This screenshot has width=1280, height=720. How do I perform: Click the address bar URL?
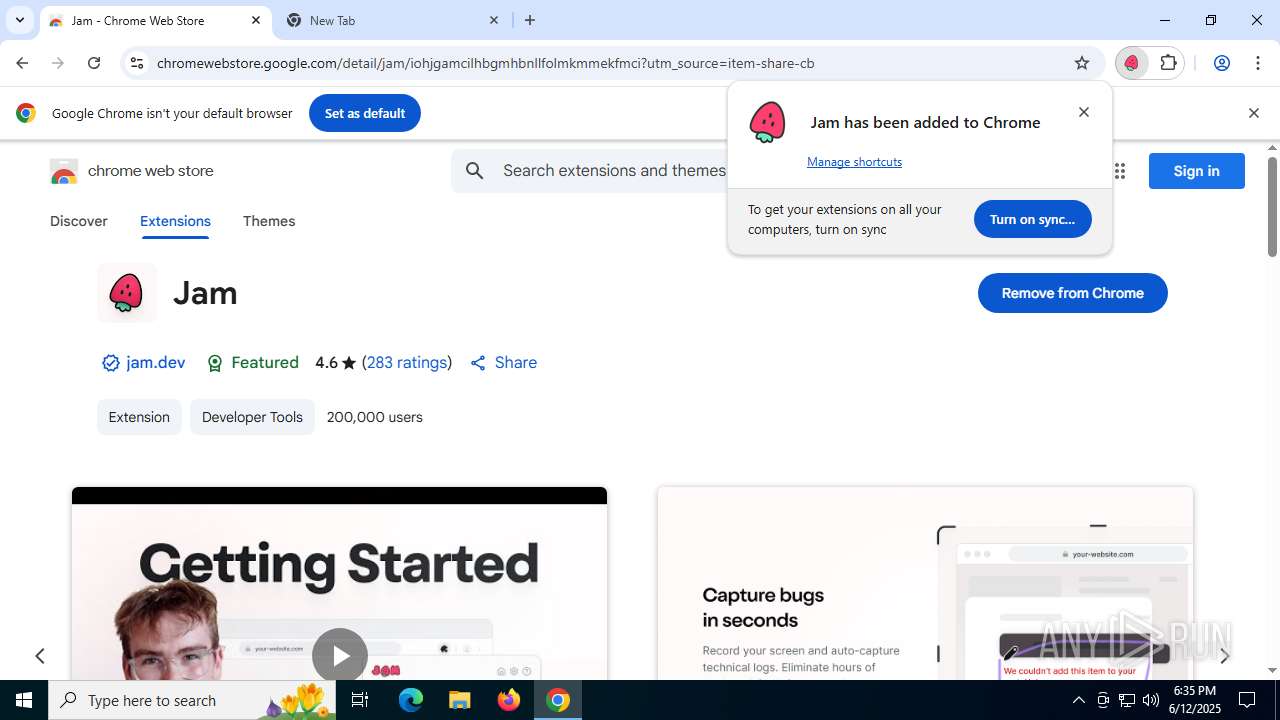(x=485, y=63)
